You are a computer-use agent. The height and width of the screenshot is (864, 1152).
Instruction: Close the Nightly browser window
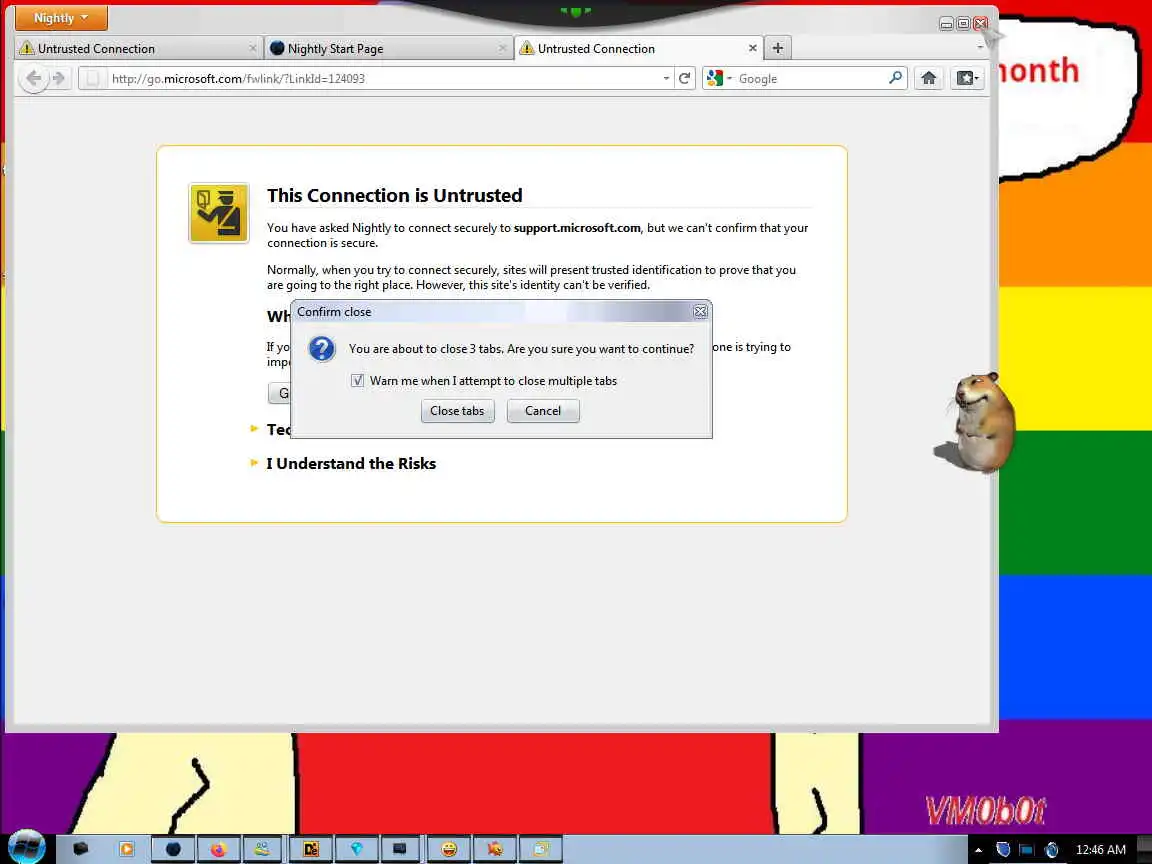pyautogui.click(x=980, y=24)
